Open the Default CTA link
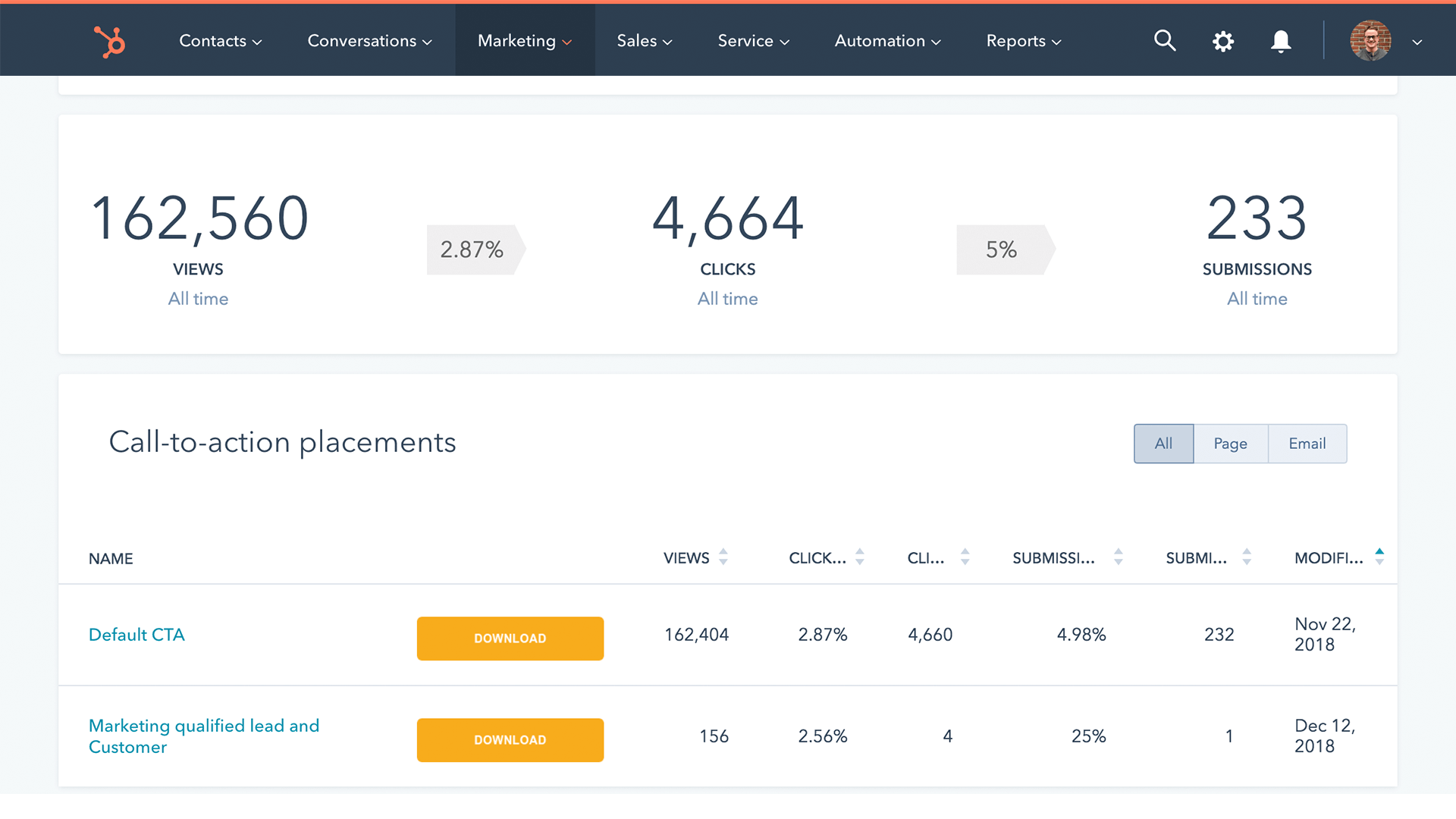 point(136,635)
